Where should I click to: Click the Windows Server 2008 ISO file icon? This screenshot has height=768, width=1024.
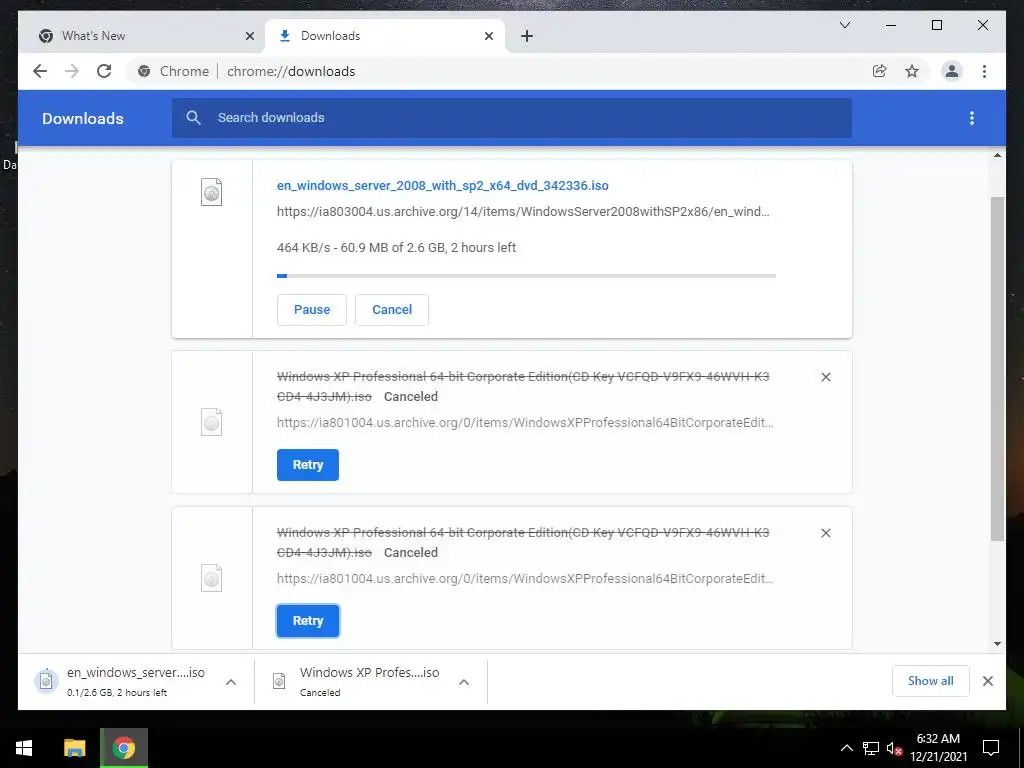pyautogui.click(x=211, y=192)
